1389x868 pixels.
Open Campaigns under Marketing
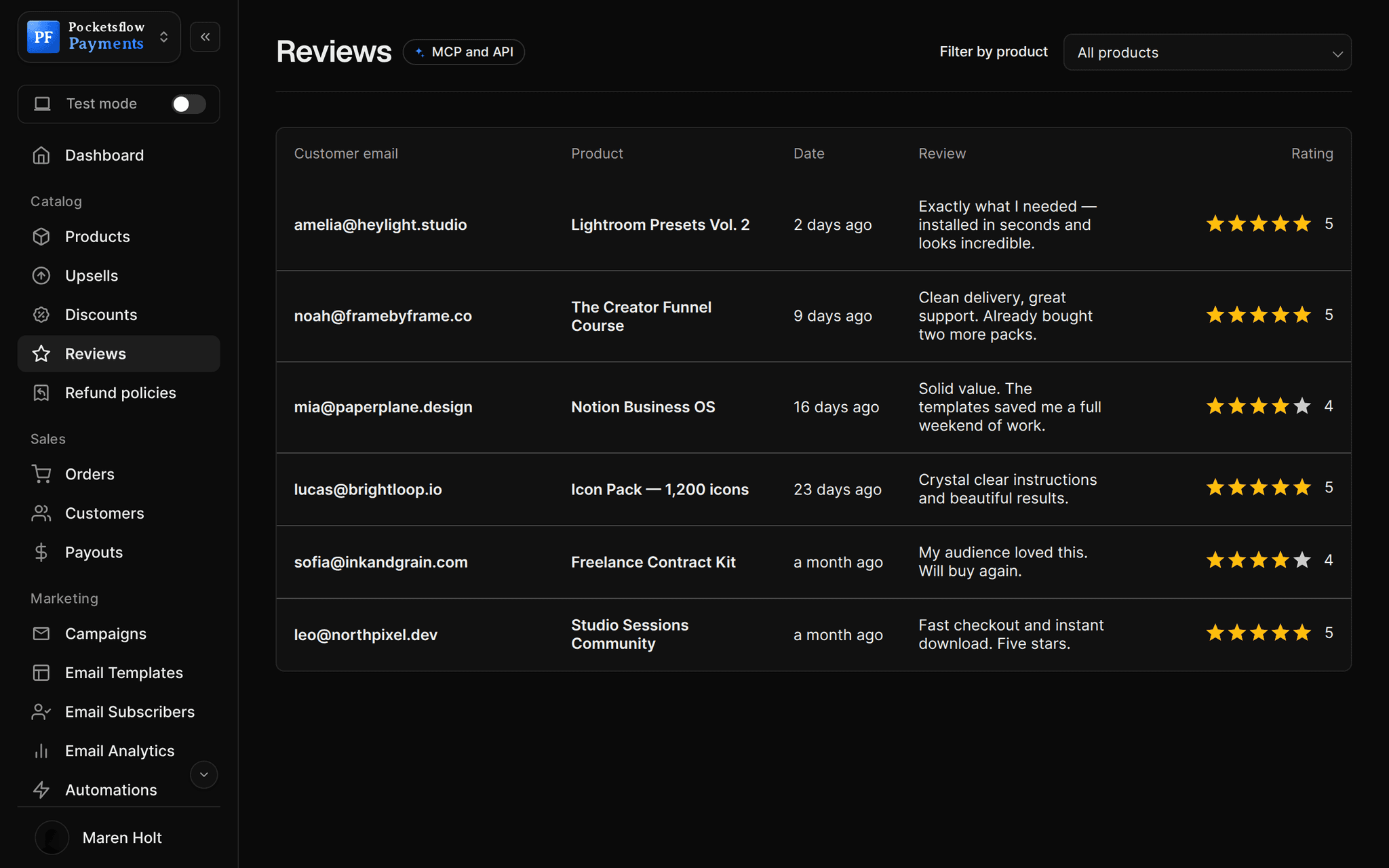coord(119,633)
